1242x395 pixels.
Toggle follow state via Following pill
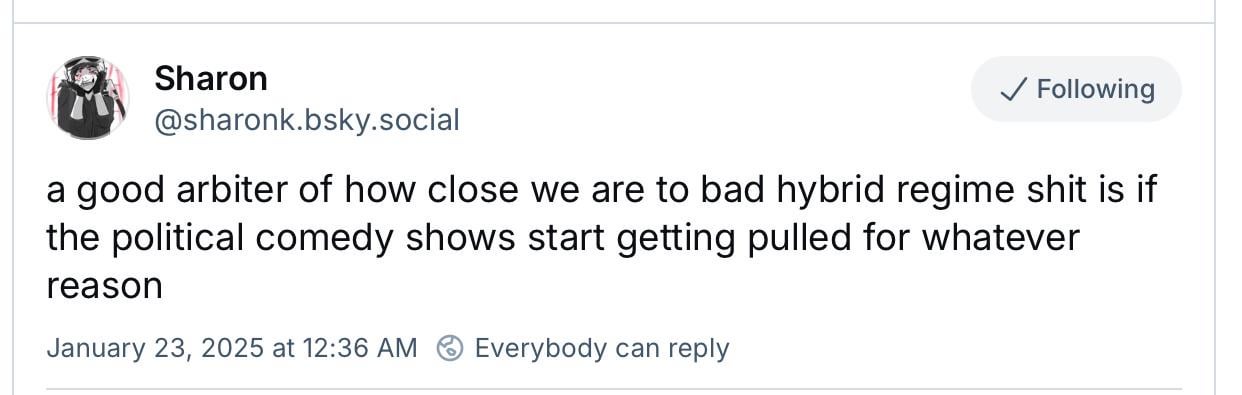1076,89
